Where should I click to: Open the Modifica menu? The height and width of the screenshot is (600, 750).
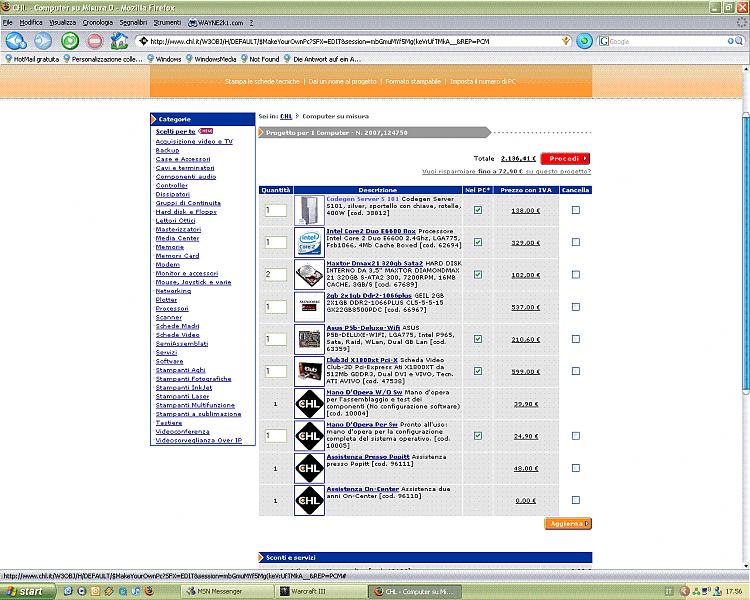[31, 22]
